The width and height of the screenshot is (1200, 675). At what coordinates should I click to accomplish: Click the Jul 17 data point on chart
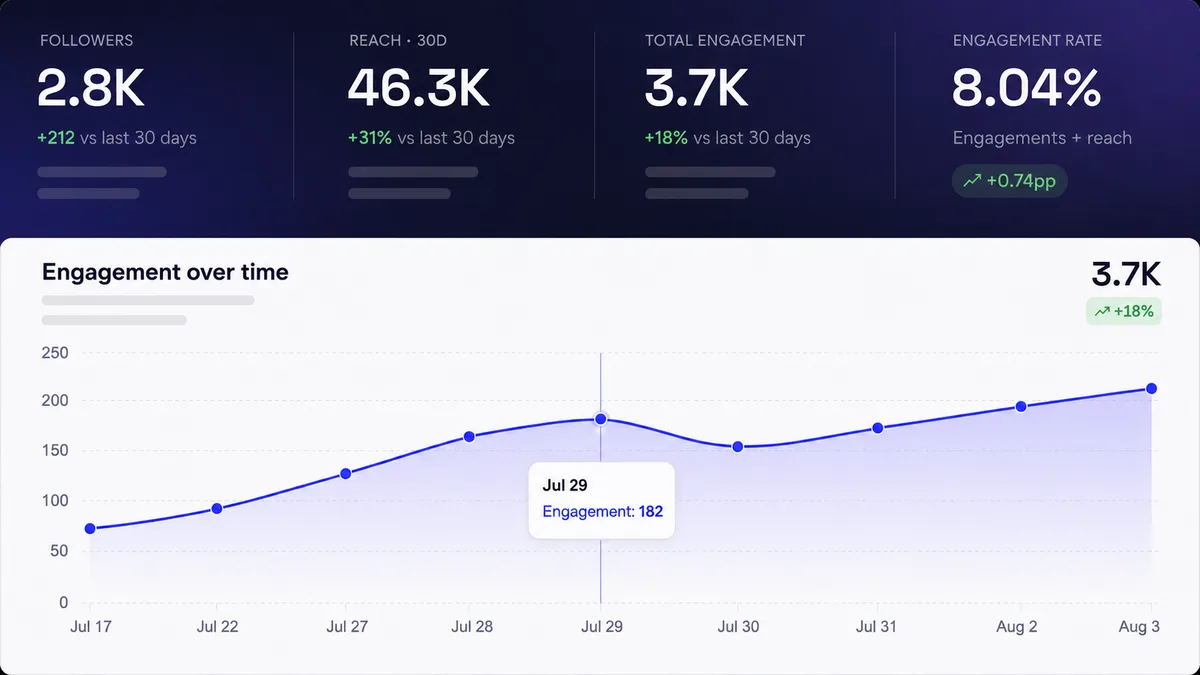[x=90, y=528]
